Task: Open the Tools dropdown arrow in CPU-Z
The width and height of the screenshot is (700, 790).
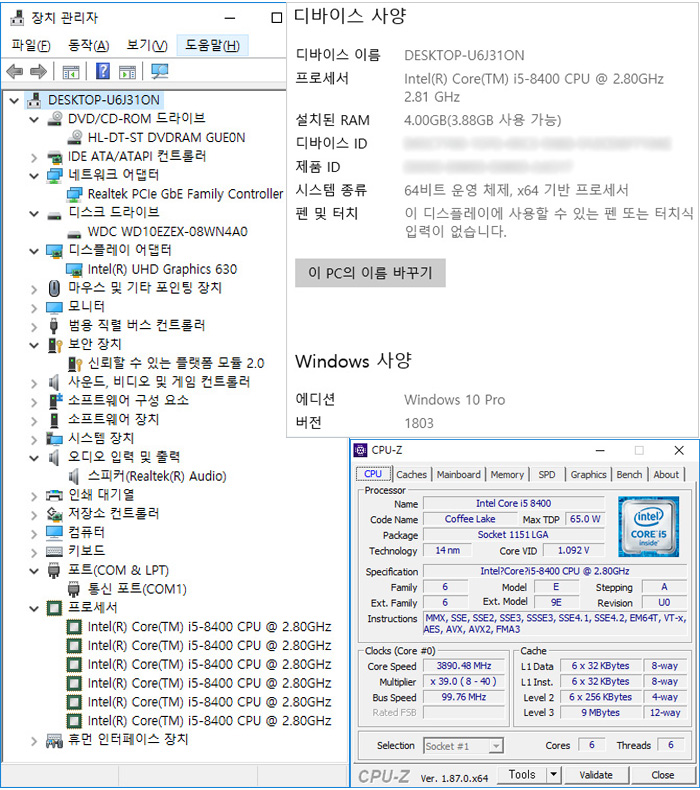Action: pyautogui.click(x=553, y=774)
